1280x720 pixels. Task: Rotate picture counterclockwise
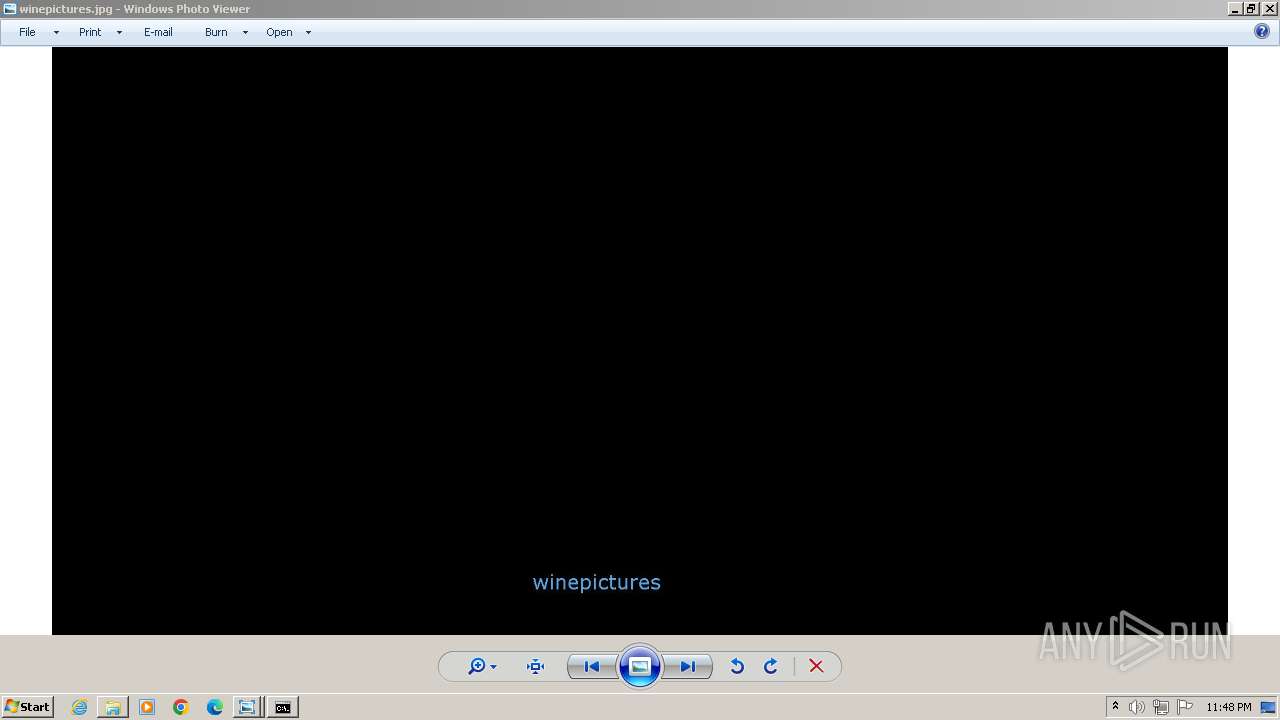[737, 667]
